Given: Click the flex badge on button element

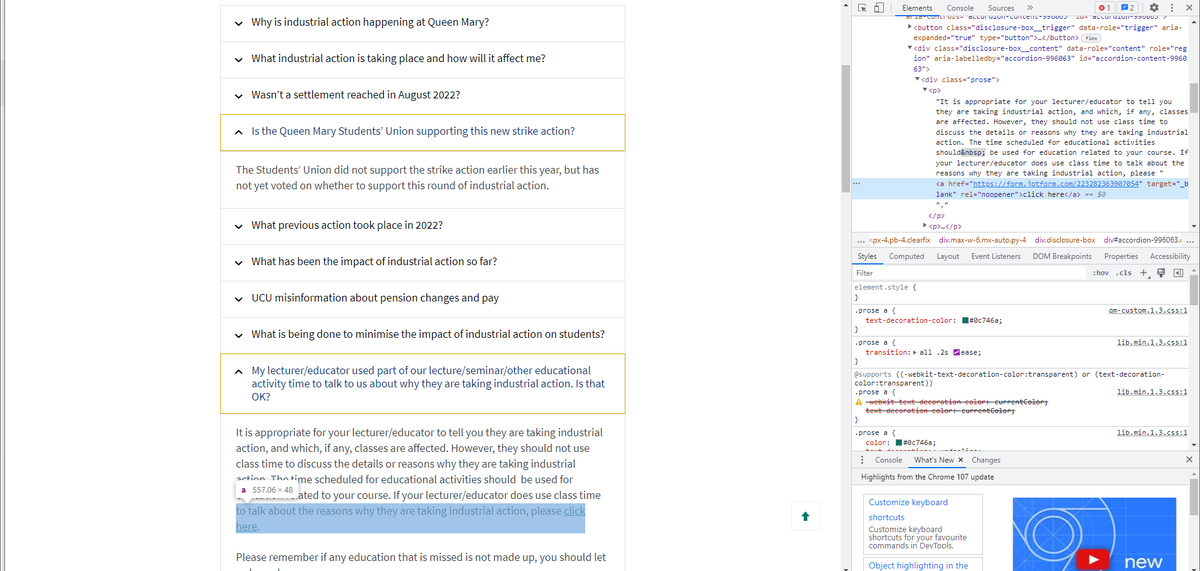Looking at the screenshot, I should (x=1092, y=38).
